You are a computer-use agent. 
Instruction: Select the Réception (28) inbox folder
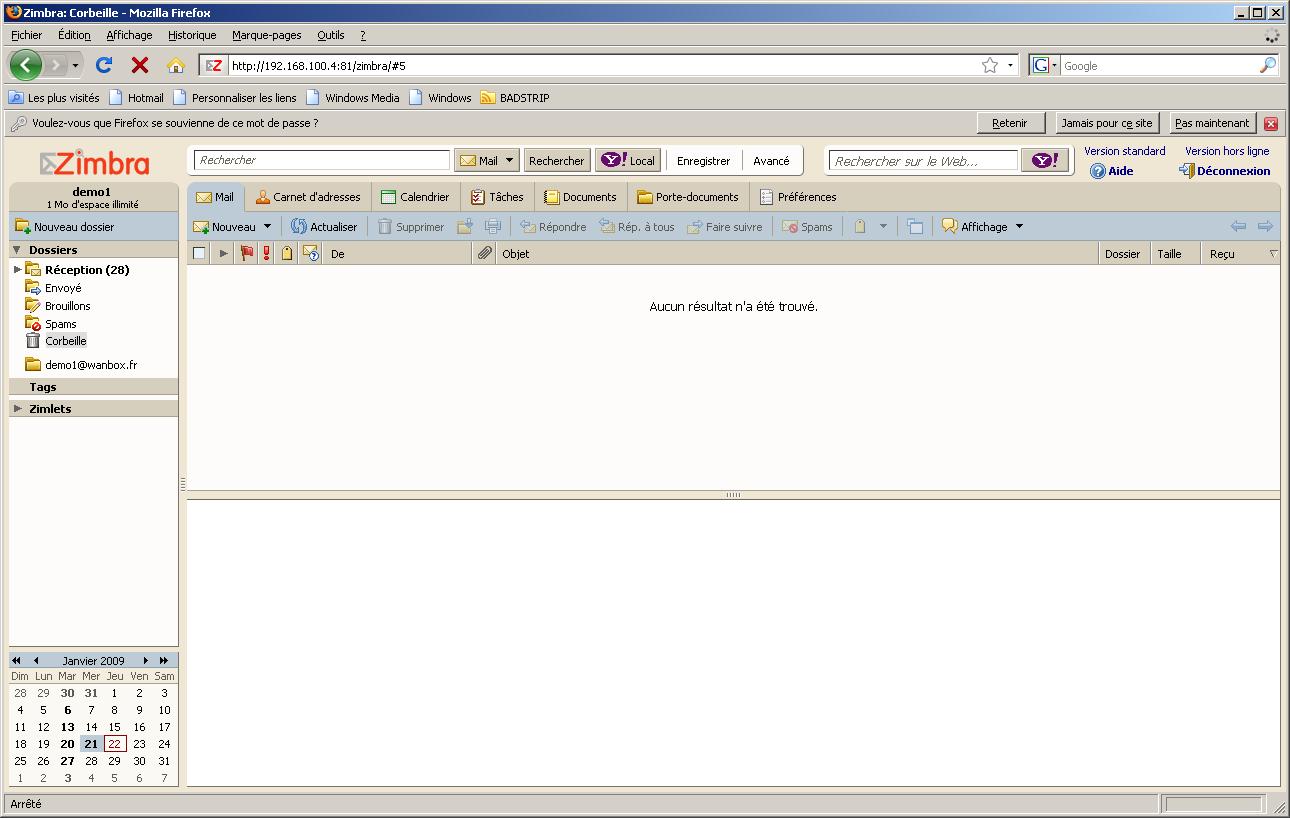pos(86,270)
